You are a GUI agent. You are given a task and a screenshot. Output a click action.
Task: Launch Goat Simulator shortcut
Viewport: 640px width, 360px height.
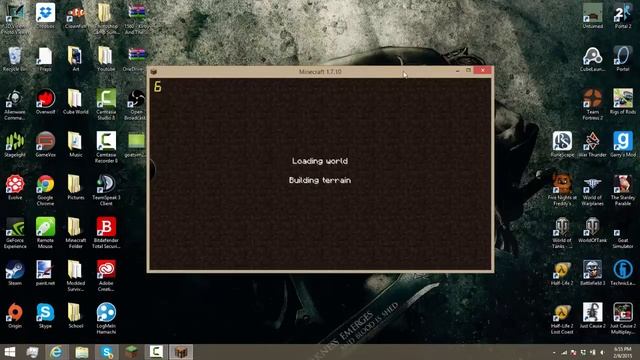(x=623, y=236)
